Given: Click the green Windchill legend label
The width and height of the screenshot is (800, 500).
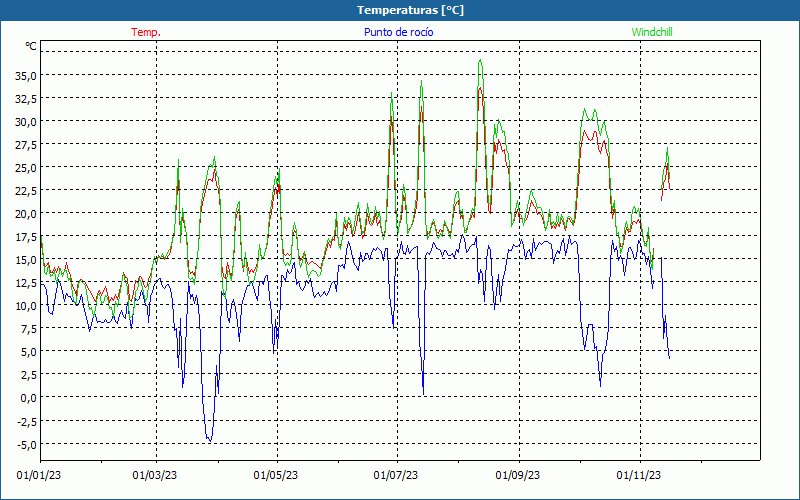Looking at the screenshot, I should (x=652, y=32).
